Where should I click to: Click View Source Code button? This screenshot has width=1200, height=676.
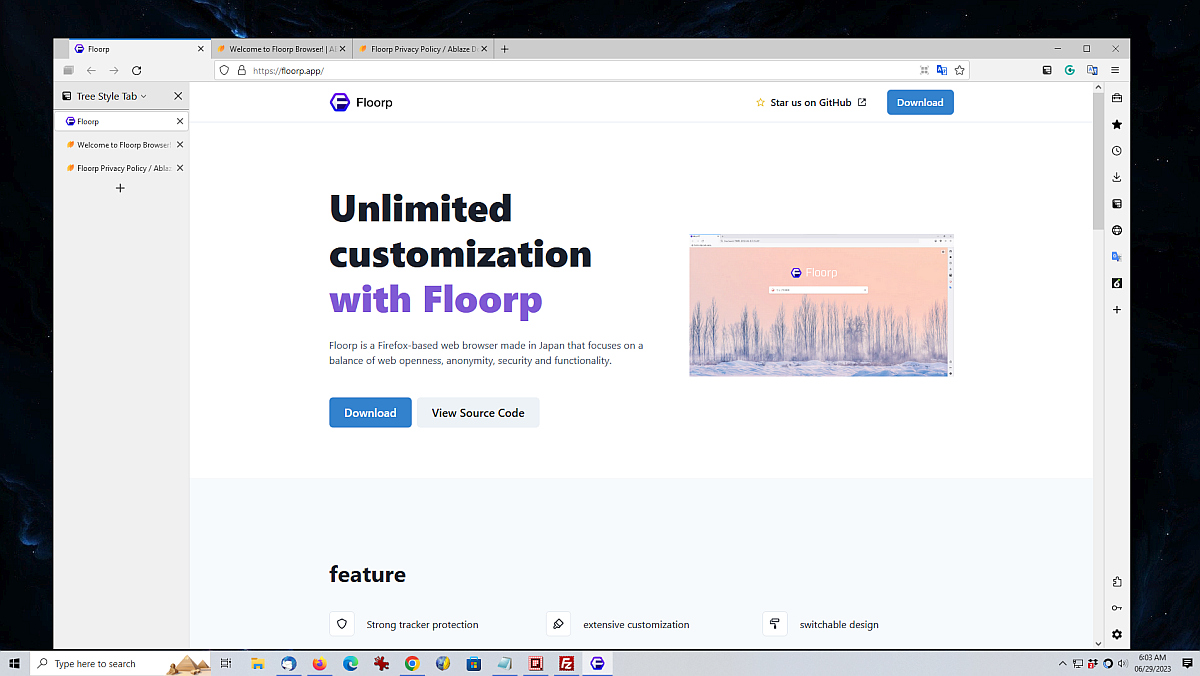(478, 413)
